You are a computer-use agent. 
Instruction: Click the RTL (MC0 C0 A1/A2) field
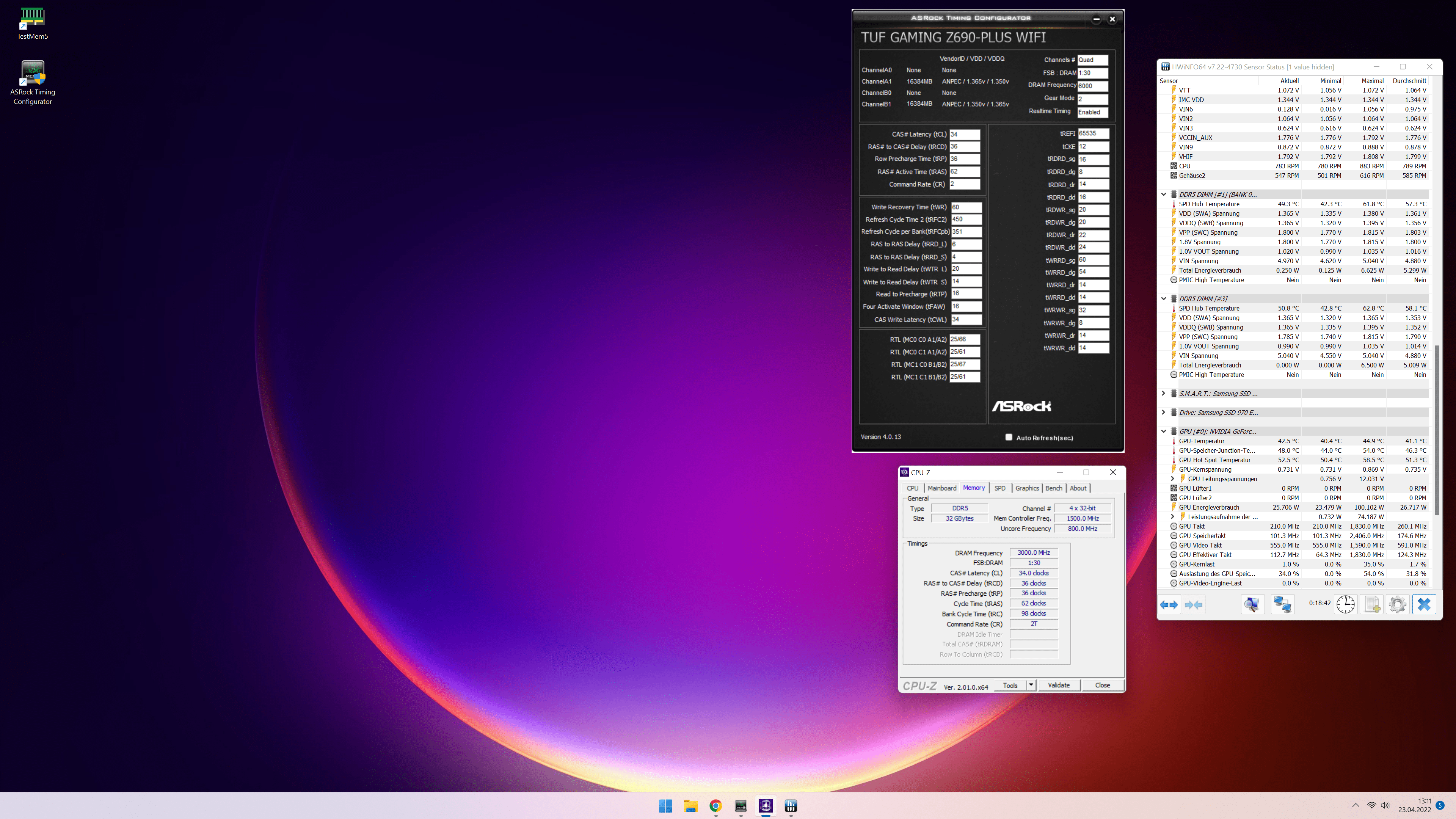tap(964, 340)
